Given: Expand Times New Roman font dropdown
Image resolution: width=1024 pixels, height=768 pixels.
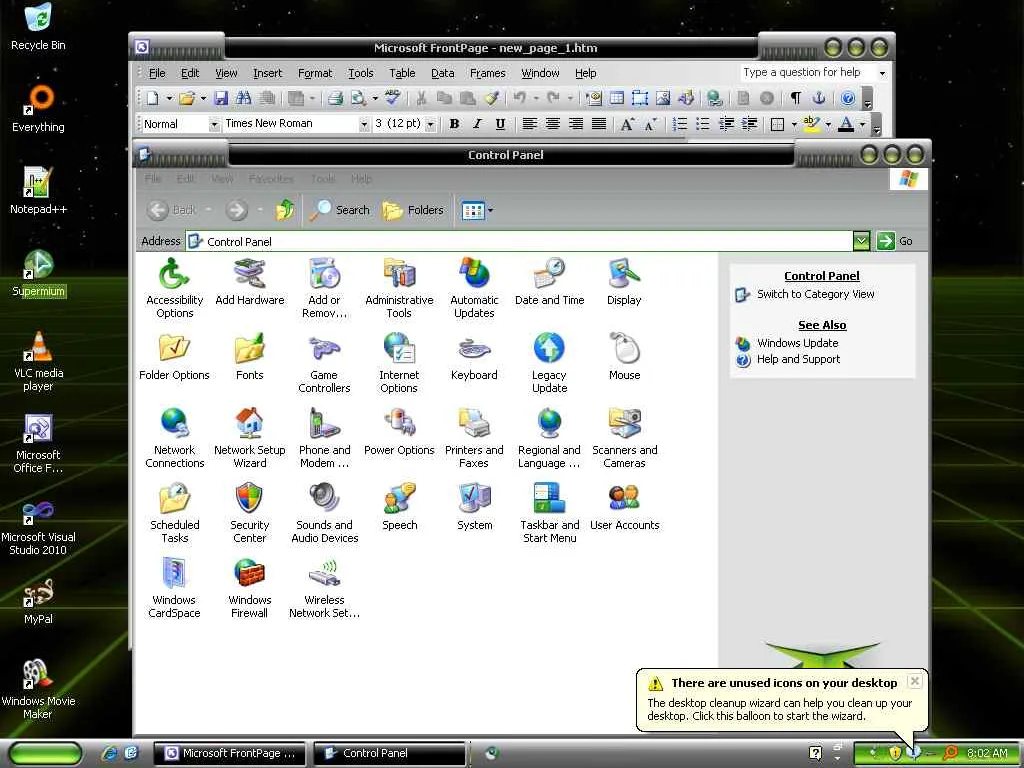Looking at the screenshot, I should pos(364,124).
